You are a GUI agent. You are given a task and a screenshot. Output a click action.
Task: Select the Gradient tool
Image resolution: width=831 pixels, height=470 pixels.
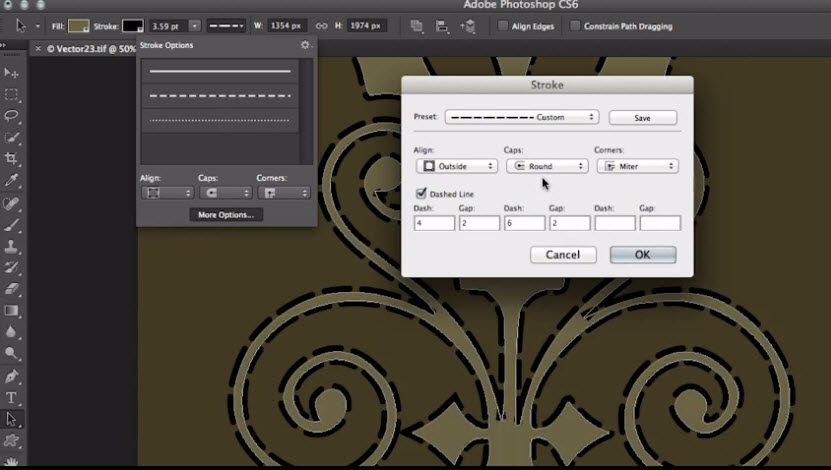[12, 311]
